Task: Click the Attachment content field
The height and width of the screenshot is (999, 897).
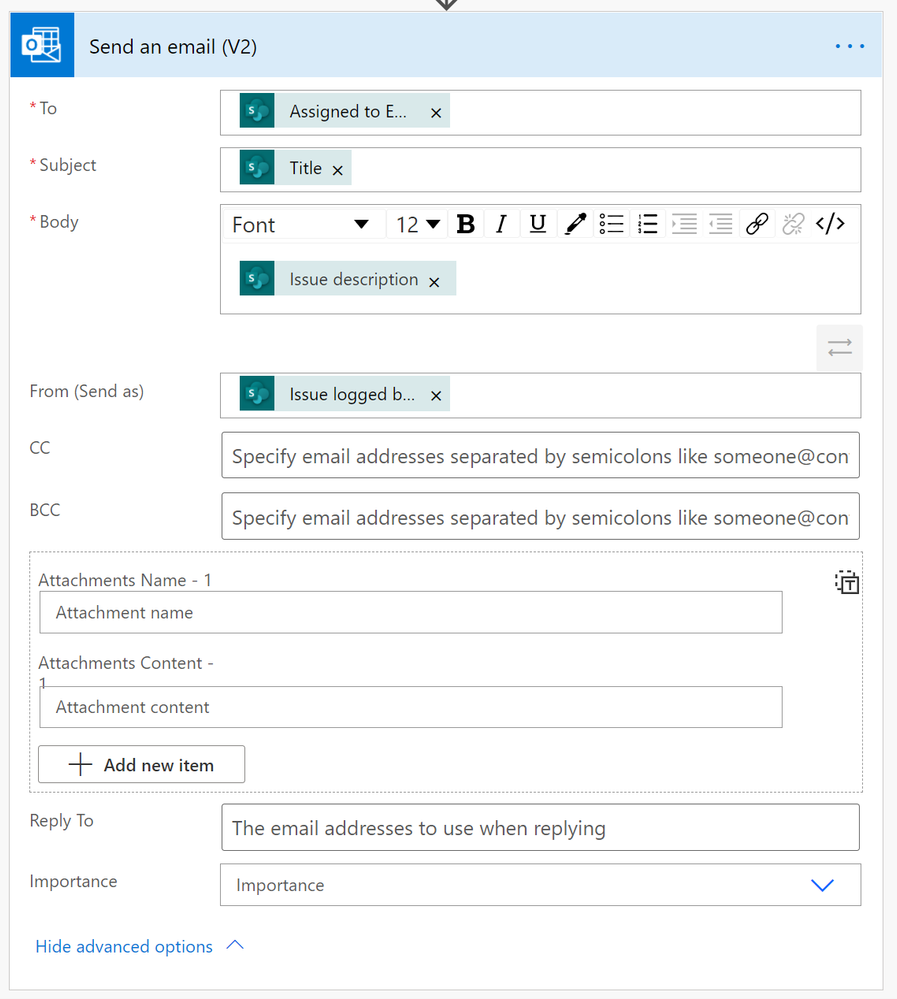Action: point(411,707)
